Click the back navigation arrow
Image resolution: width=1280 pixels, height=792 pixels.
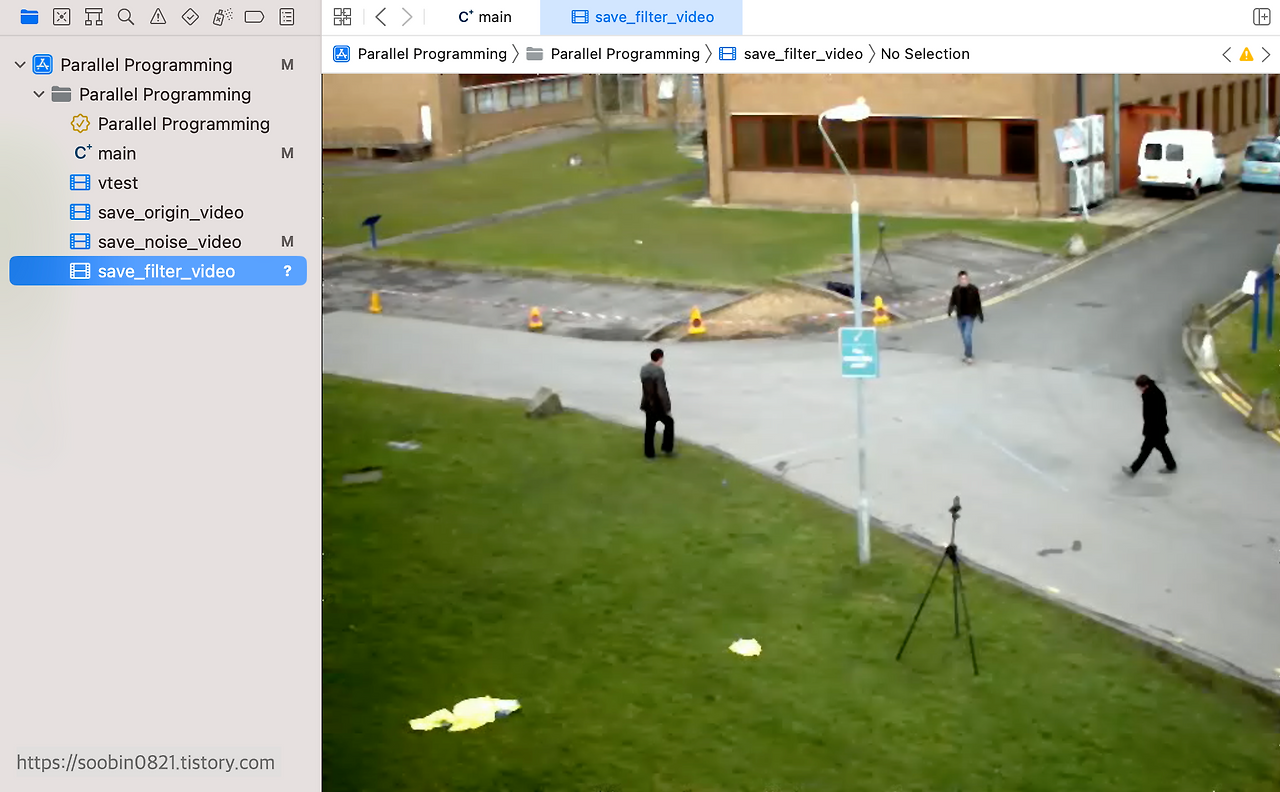(x=380, y=17)
